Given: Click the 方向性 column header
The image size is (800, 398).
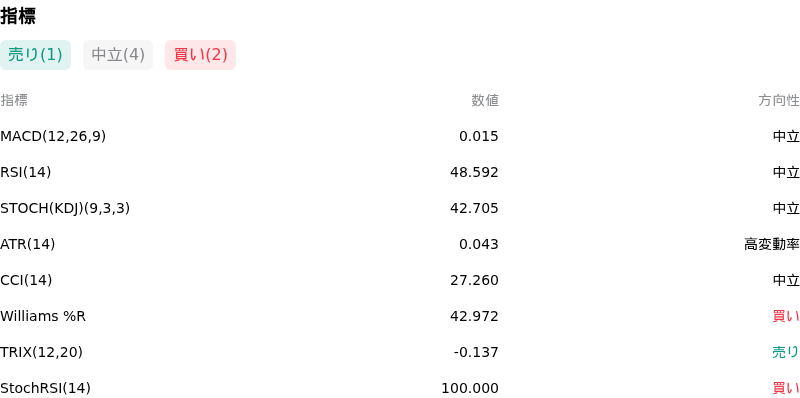Looking at the screenshot, I should (779, 101).
